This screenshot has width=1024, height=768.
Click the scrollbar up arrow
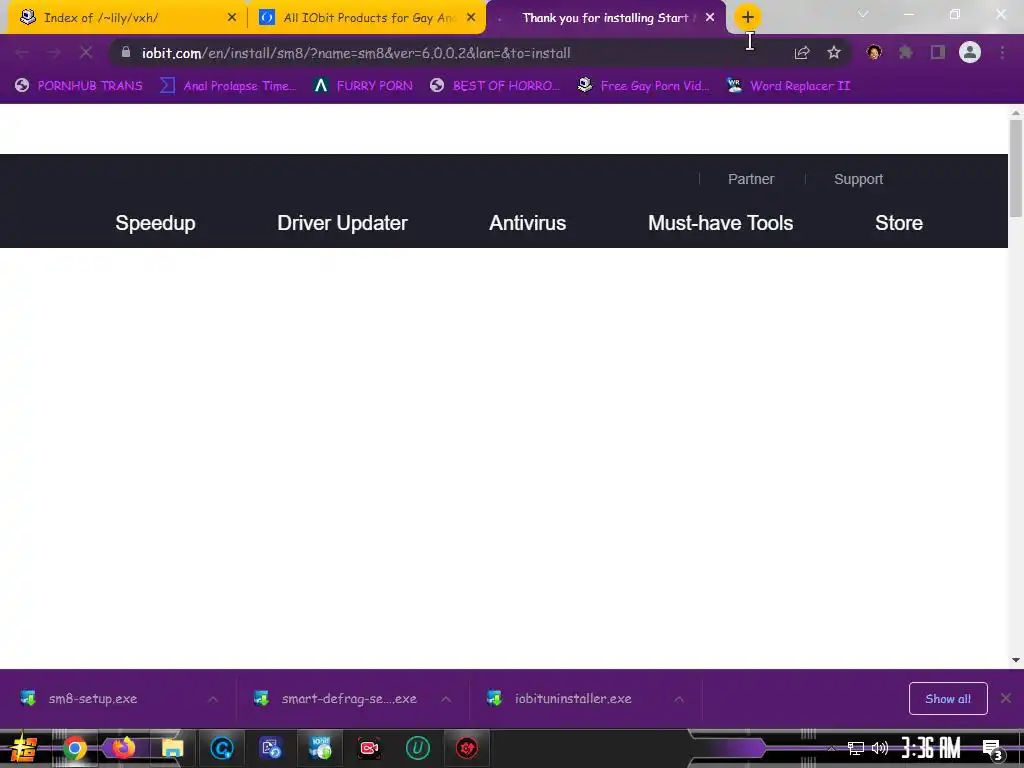pos(1016,112)
